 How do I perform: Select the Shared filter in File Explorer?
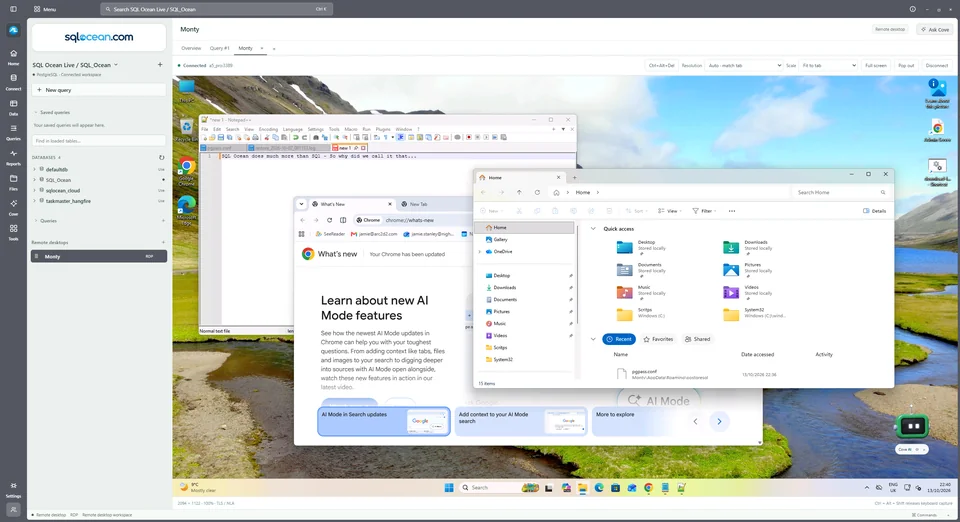tap(698, 339)
